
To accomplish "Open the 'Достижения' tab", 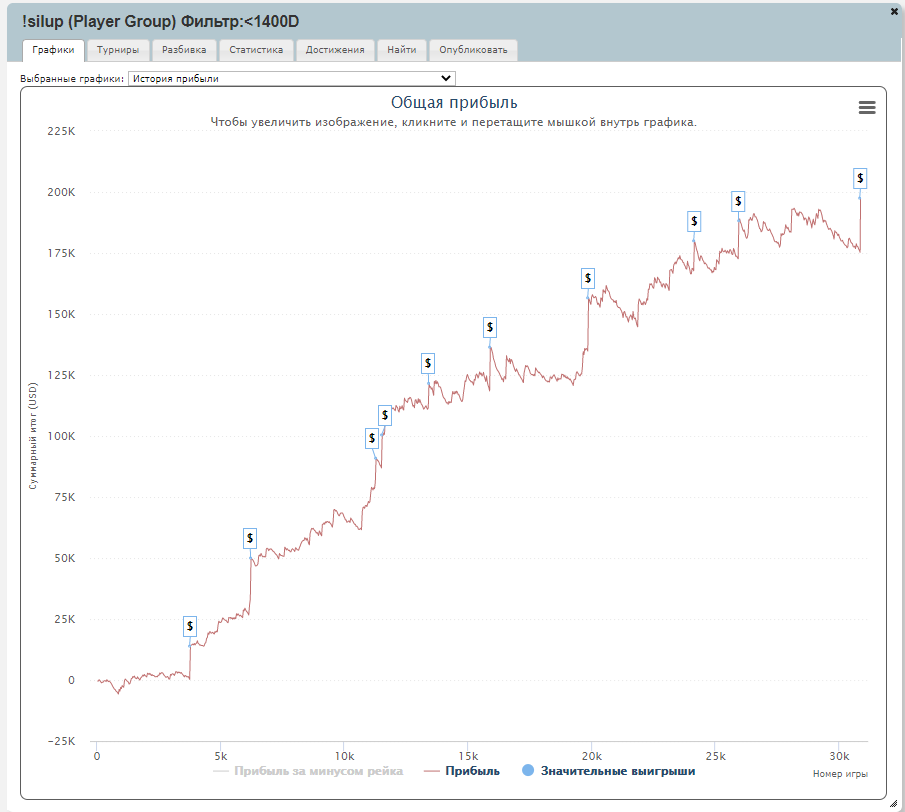I will (x=335, y=50).
